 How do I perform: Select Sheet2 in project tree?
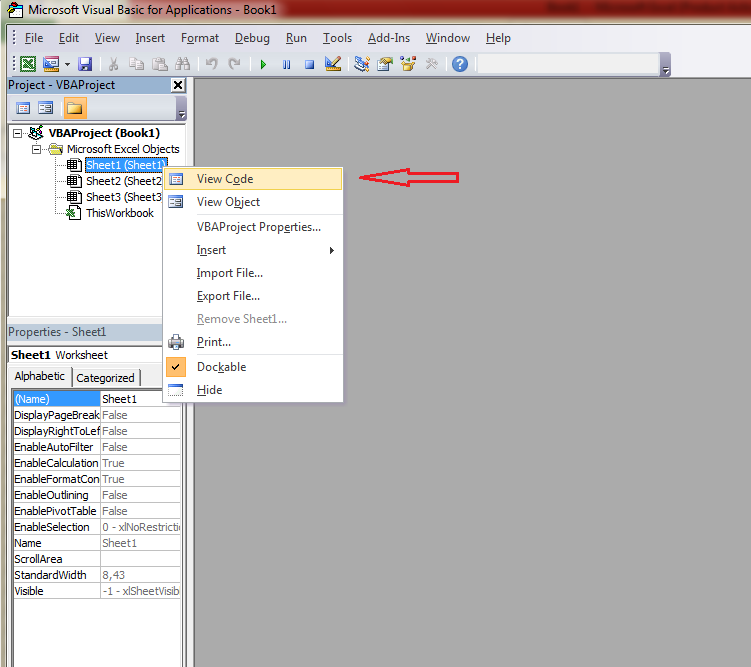[124, 181]
